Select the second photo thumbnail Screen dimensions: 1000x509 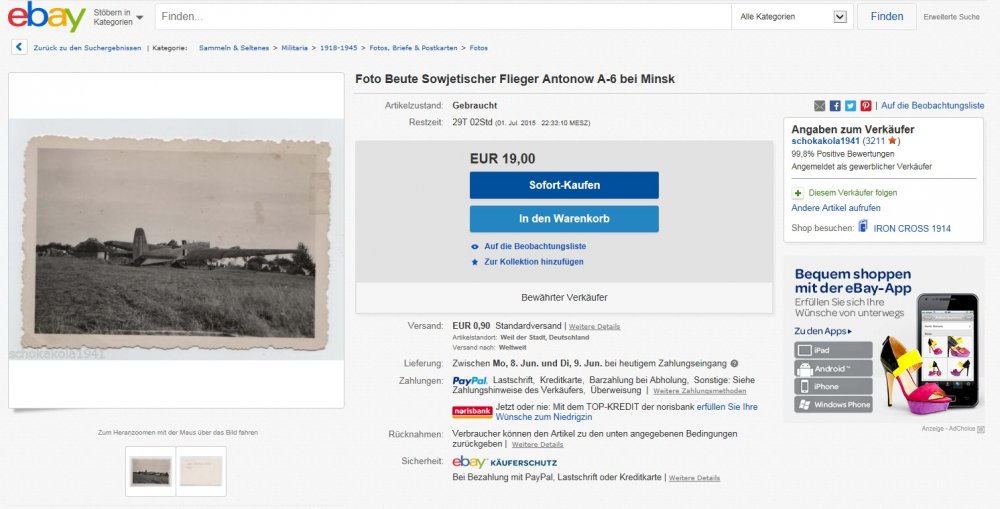click(201, 471)
